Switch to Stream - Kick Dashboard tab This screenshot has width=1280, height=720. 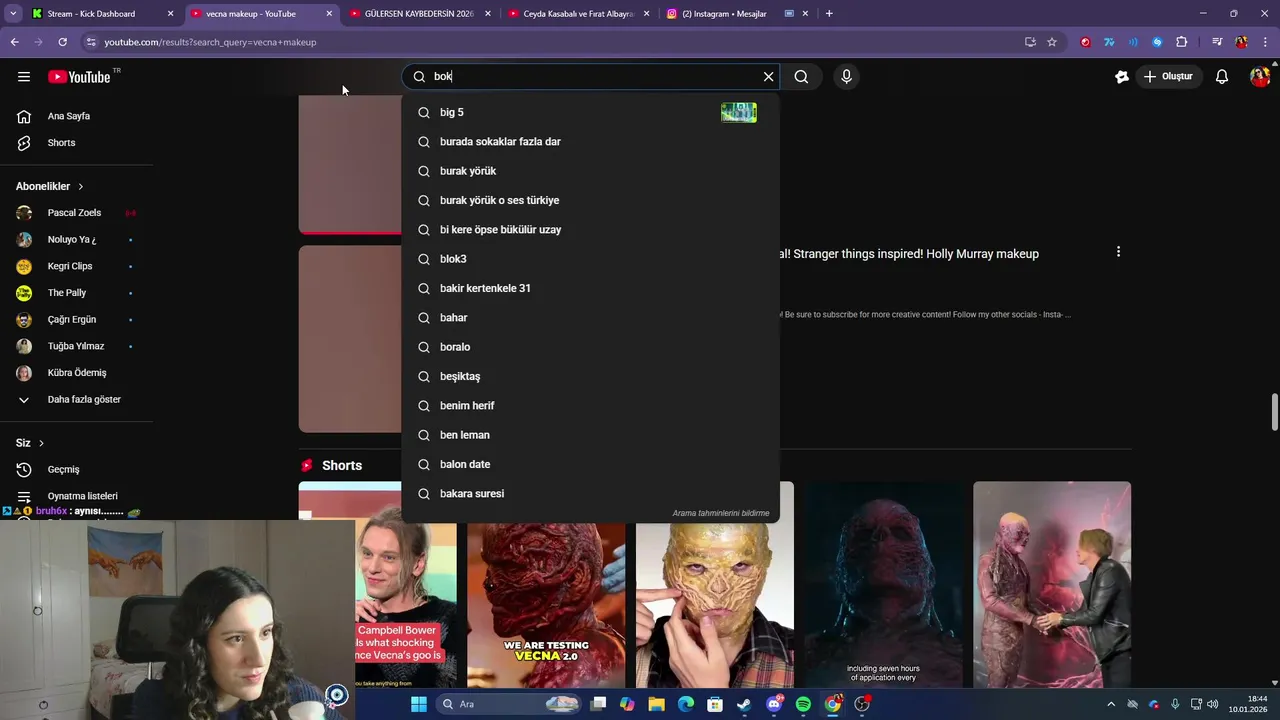click(101, 14)
